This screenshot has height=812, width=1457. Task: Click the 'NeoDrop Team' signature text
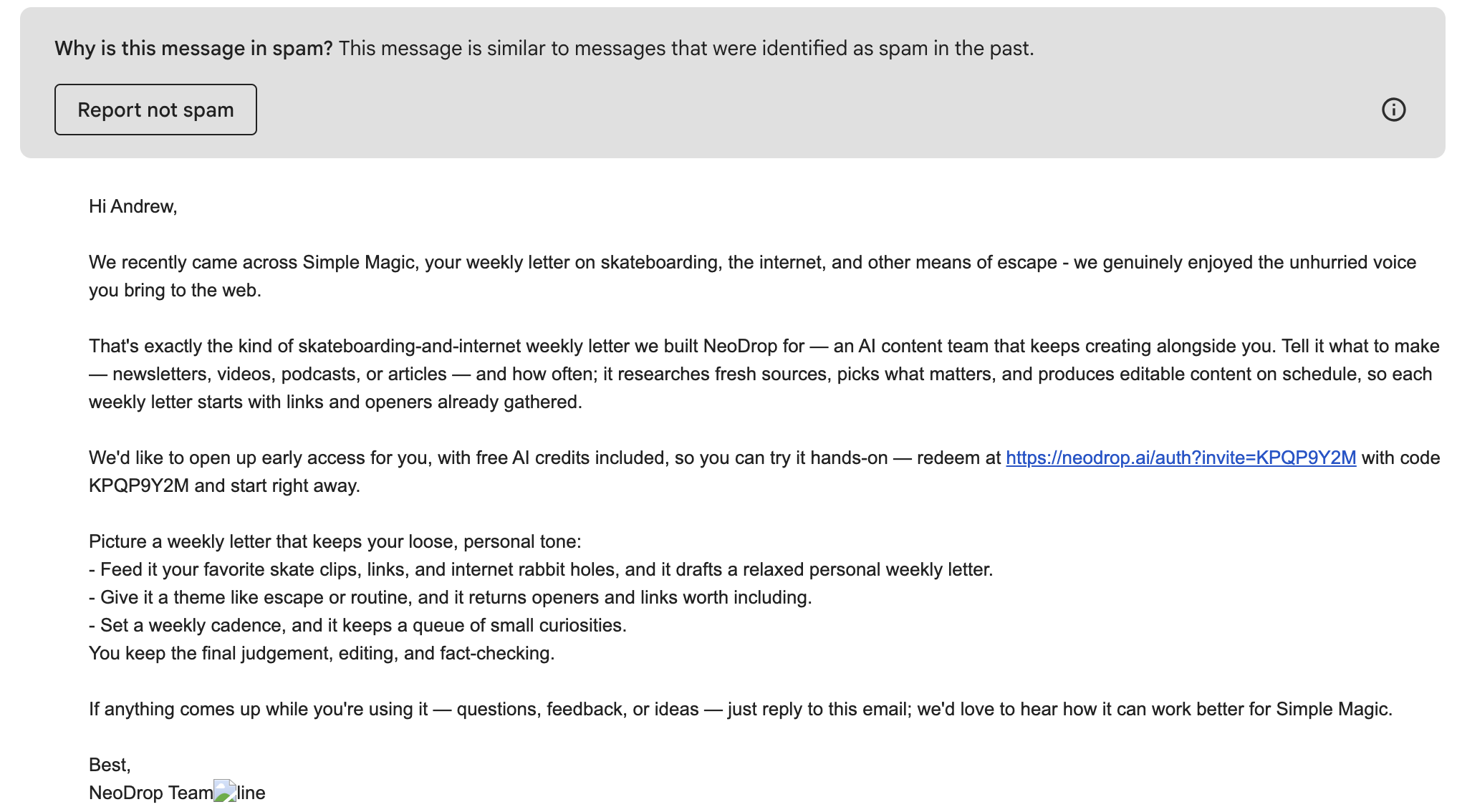point(150,793)
